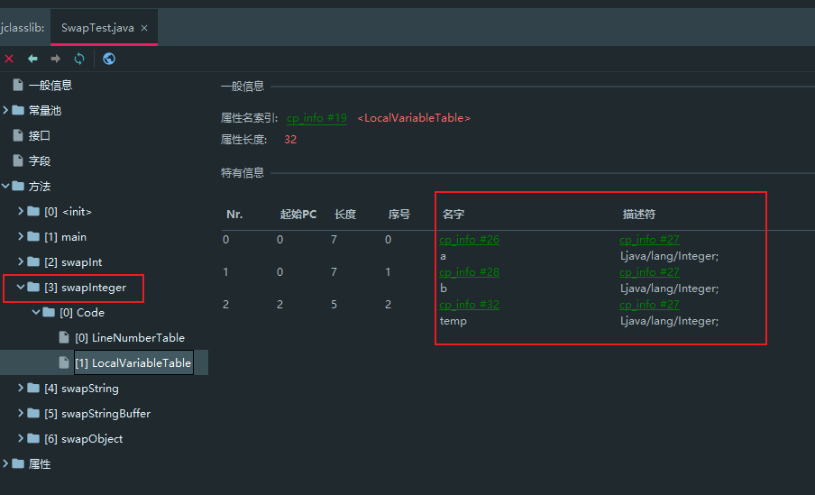The height and width of the screenshot is (495, 815).
Task: Expand the [4] swapString method node
Action: 22,388
